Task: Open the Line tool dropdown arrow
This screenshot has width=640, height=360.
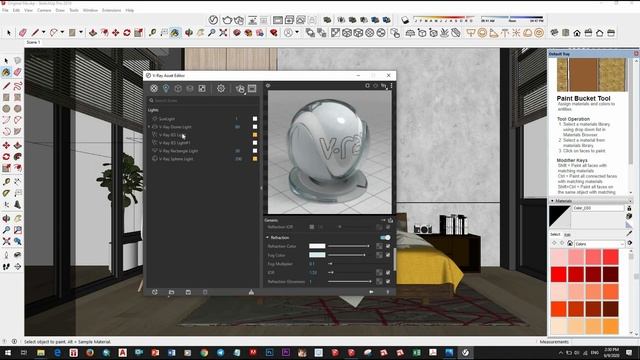Action: point(43,32)
